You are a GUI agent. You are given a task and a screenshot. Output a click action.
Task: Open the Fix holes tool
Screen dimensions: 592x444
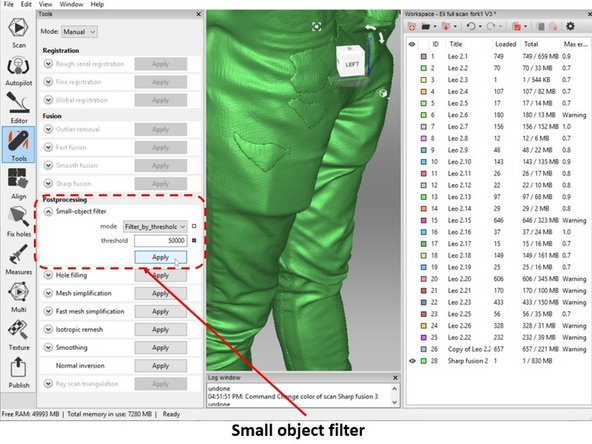[18, 221]
